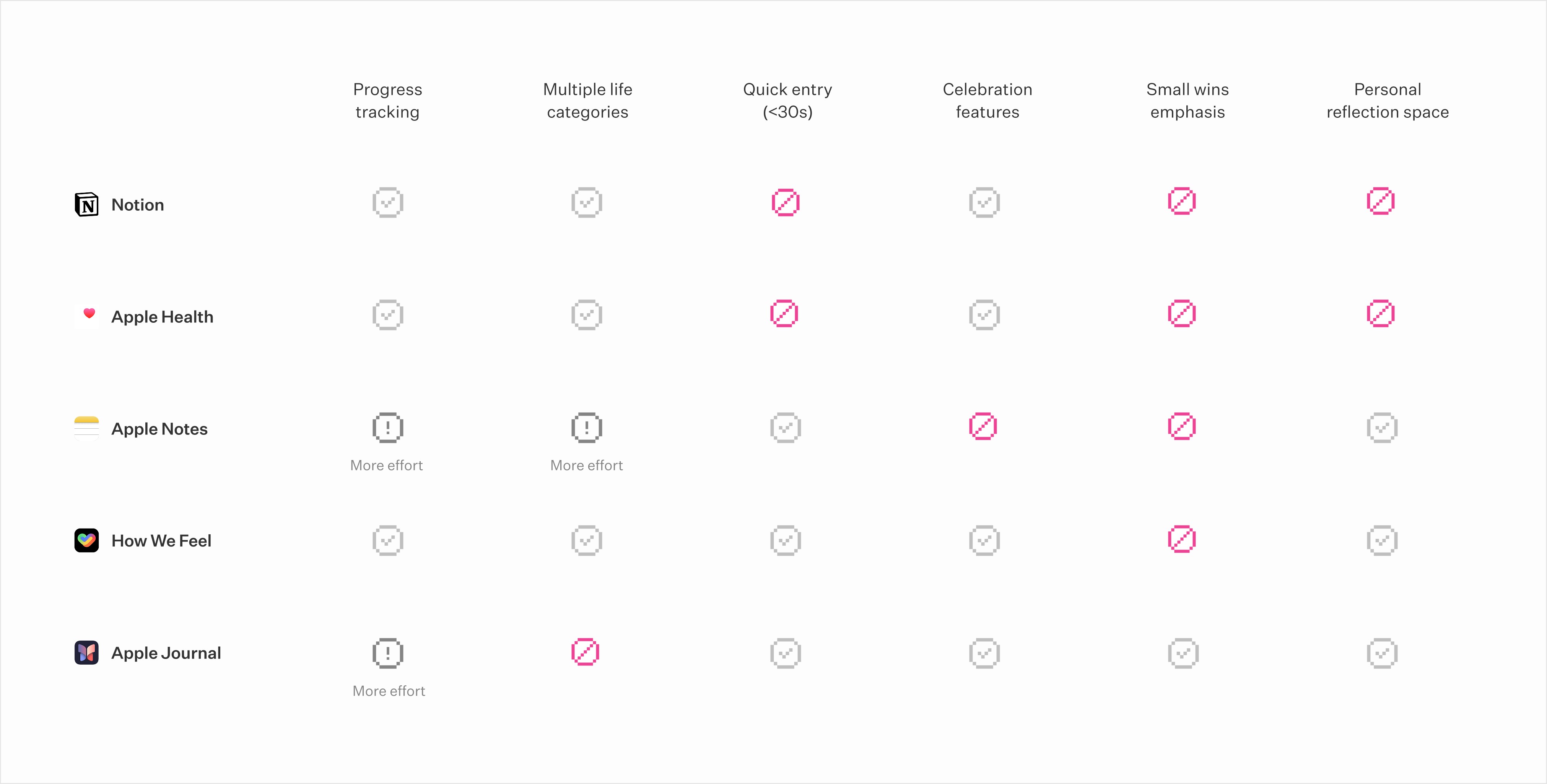This screenshot has width=1547, height=784.
Task: Select the Progress tracking column header
Action: pos(387,100)
